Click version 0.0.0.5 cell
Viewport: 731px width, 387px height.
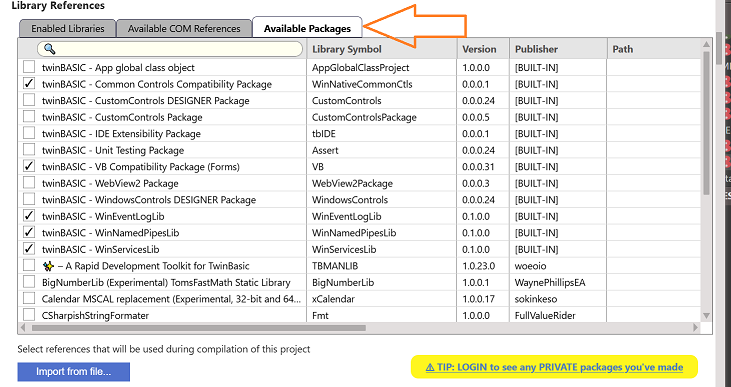click(483, 117)
